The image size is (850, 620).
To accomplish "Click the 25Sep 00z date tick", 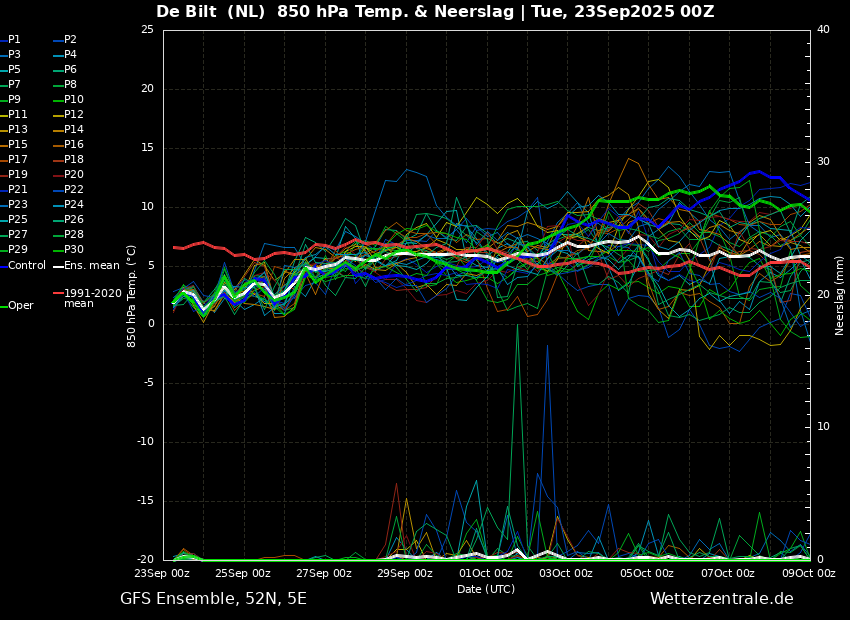I will [x=243, y=573].
